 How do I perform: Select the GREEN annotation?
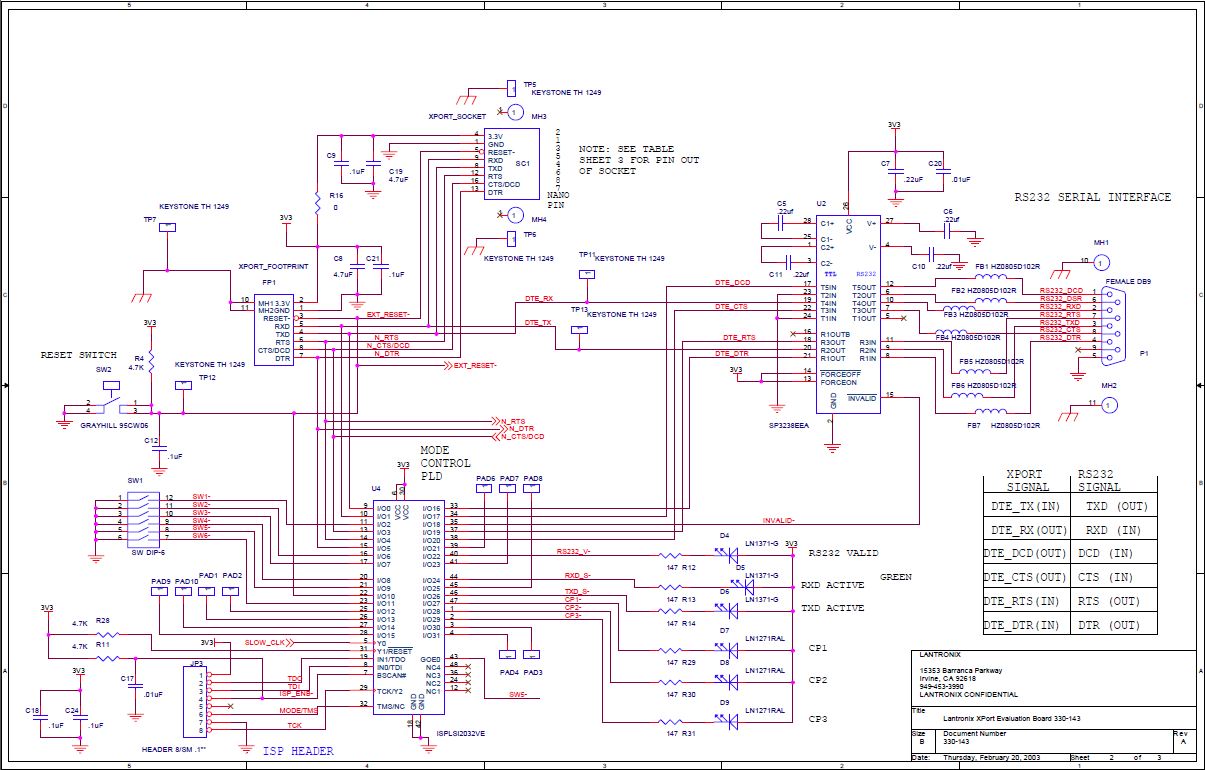(x=896, y=578)
